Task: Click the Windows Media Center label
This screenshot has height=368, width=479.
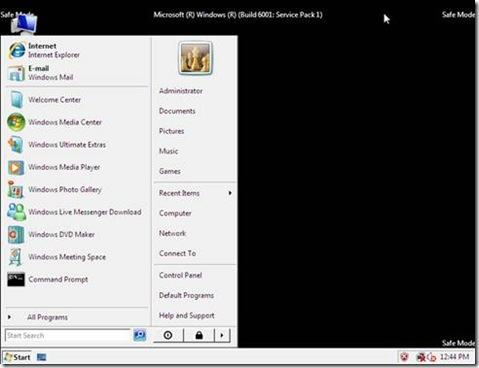Action: [65, 122]
